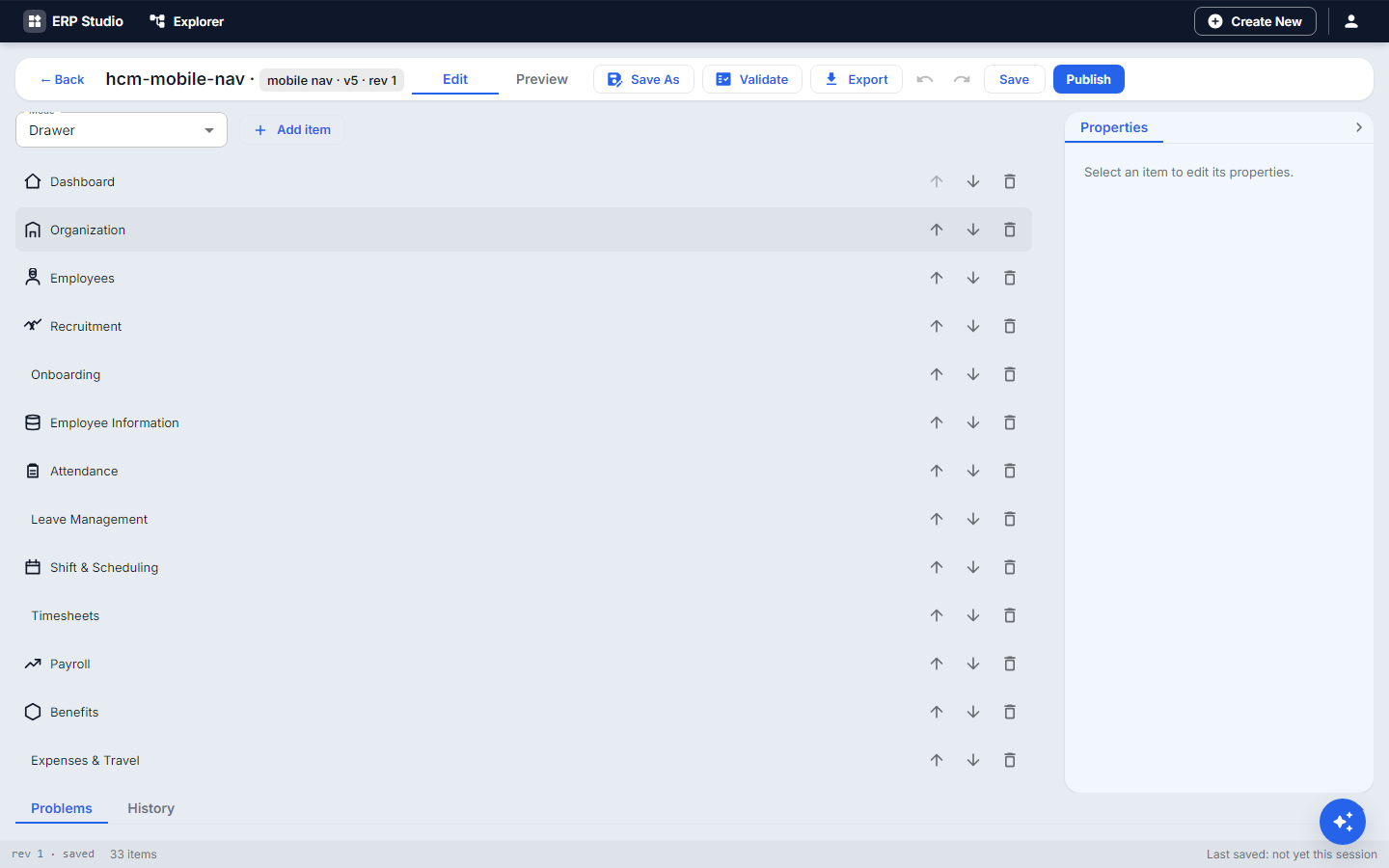Select the Edit tab
1389x868 pixels.
pyautogui.click(x=455, y=79)
